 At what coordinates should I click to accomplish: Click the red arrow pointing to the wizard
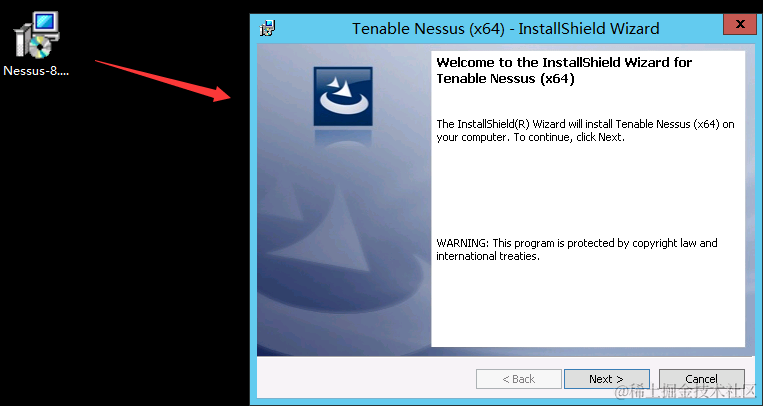click(x=163, y=80)
